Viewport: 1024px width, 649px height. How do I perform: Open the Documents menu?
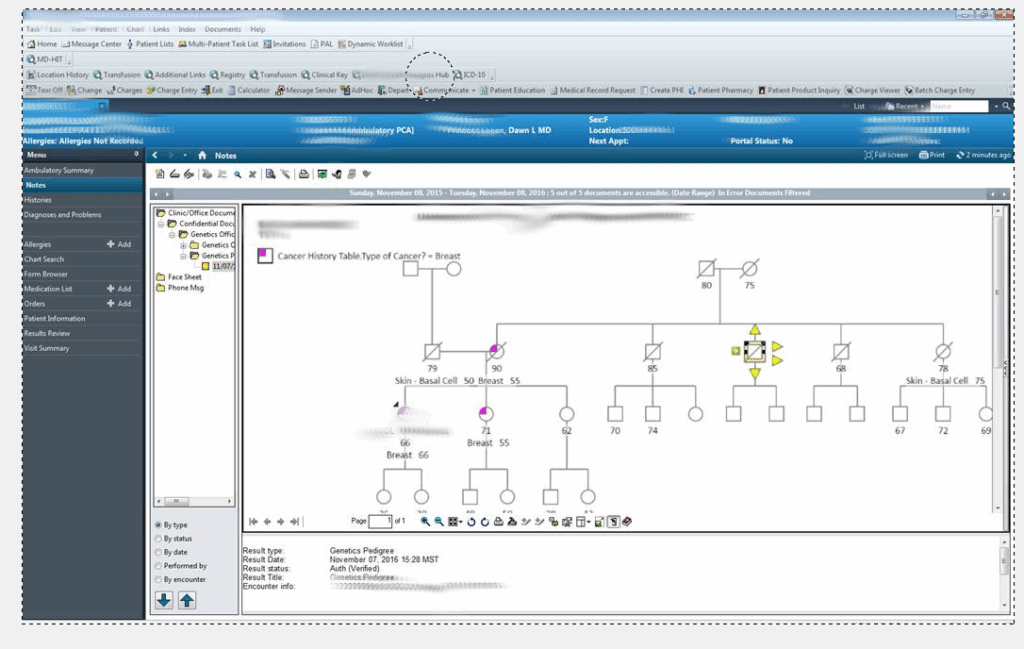tap(222, 29)
